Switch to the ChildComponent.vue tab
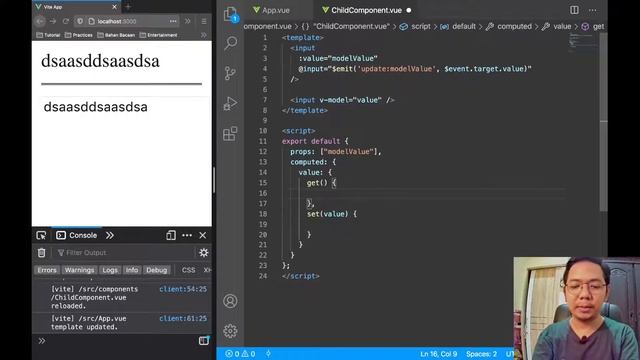640x360 pixels. point(366,10)
